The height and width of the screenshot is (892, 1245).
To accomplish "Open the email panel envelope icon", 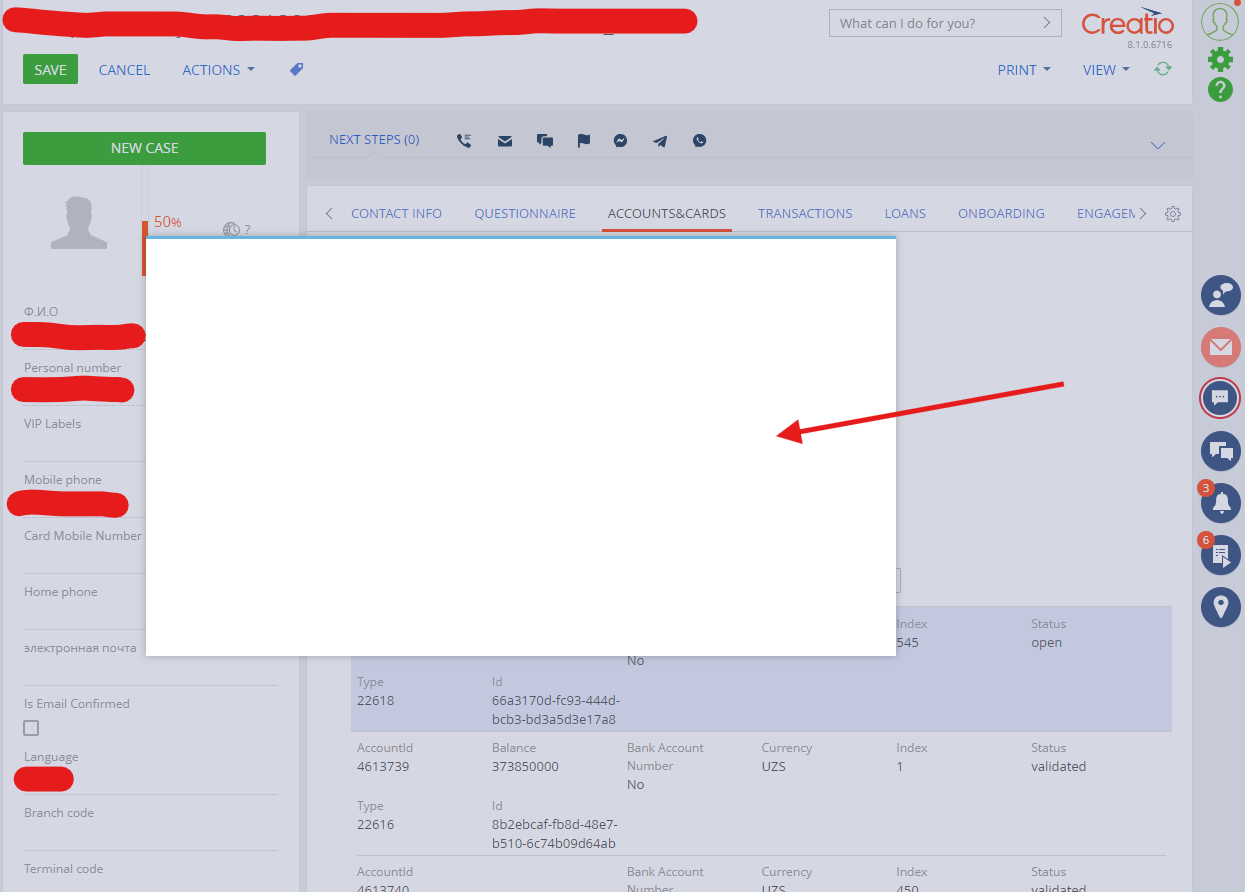I will (1220, 347).
